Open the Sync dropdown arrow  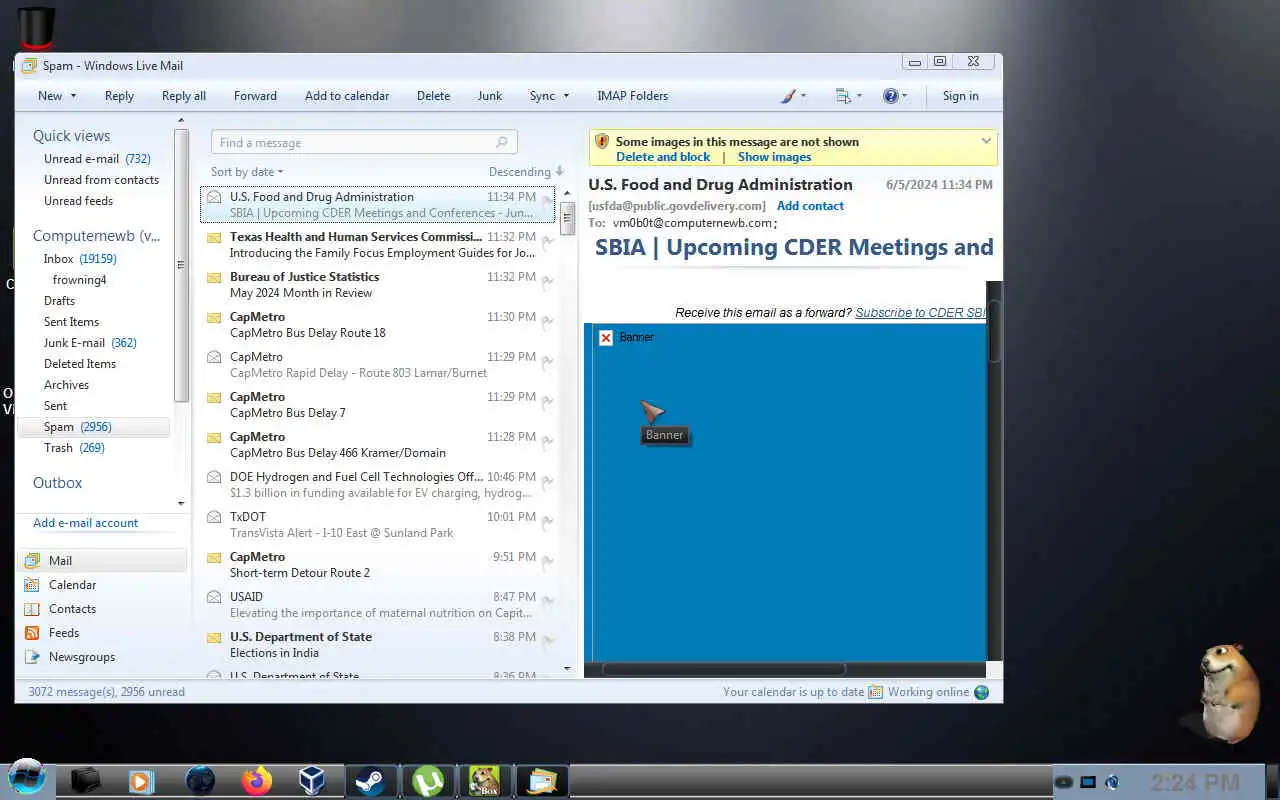(x=566, y=97)
